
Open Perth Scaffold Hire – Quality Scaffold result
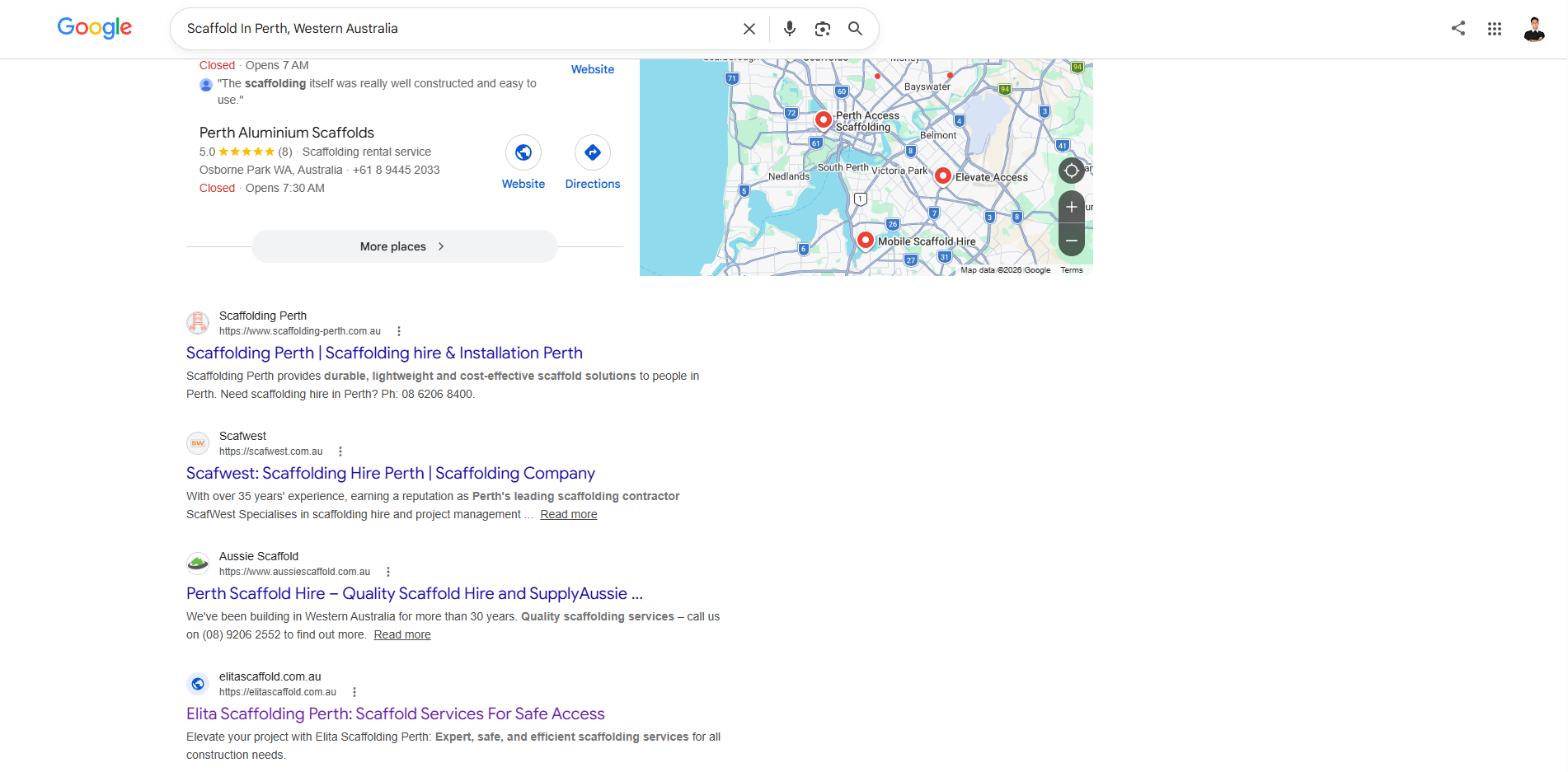point(415,593)
